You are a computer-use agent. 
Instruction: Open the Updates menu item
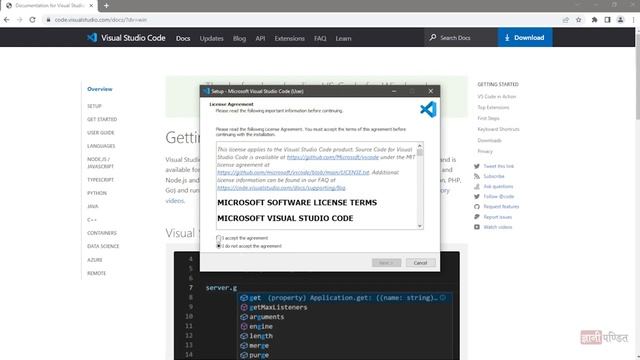pos(211,38)
